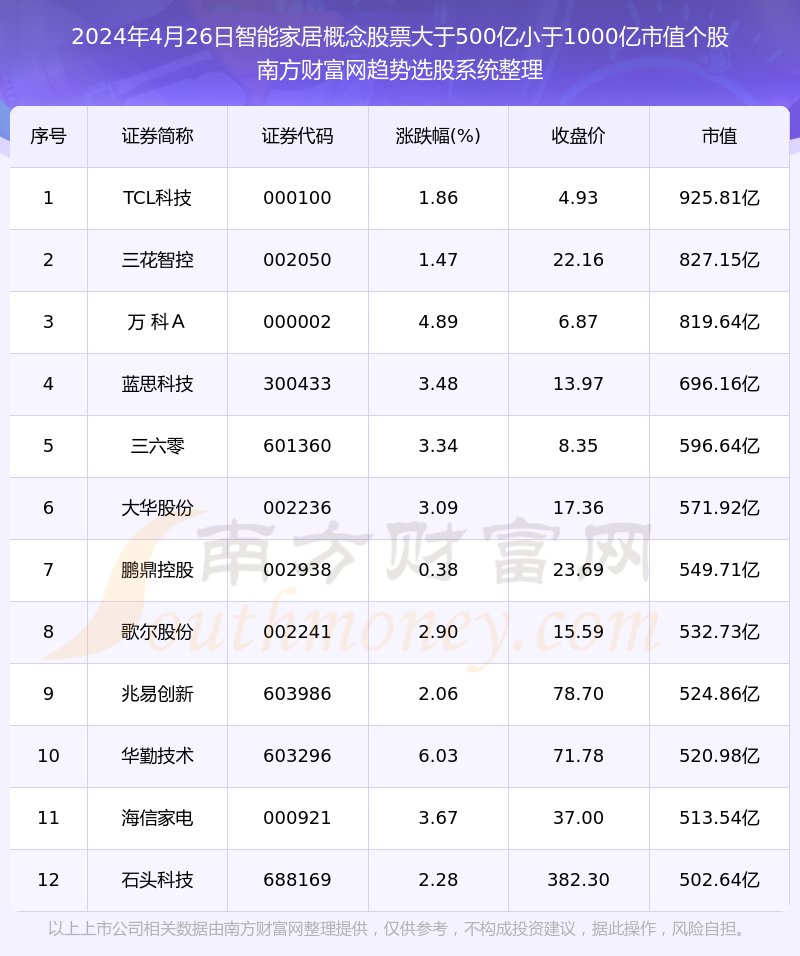
Task: Select stock code 002236 for 大华股份
Action: click(297, 508)
